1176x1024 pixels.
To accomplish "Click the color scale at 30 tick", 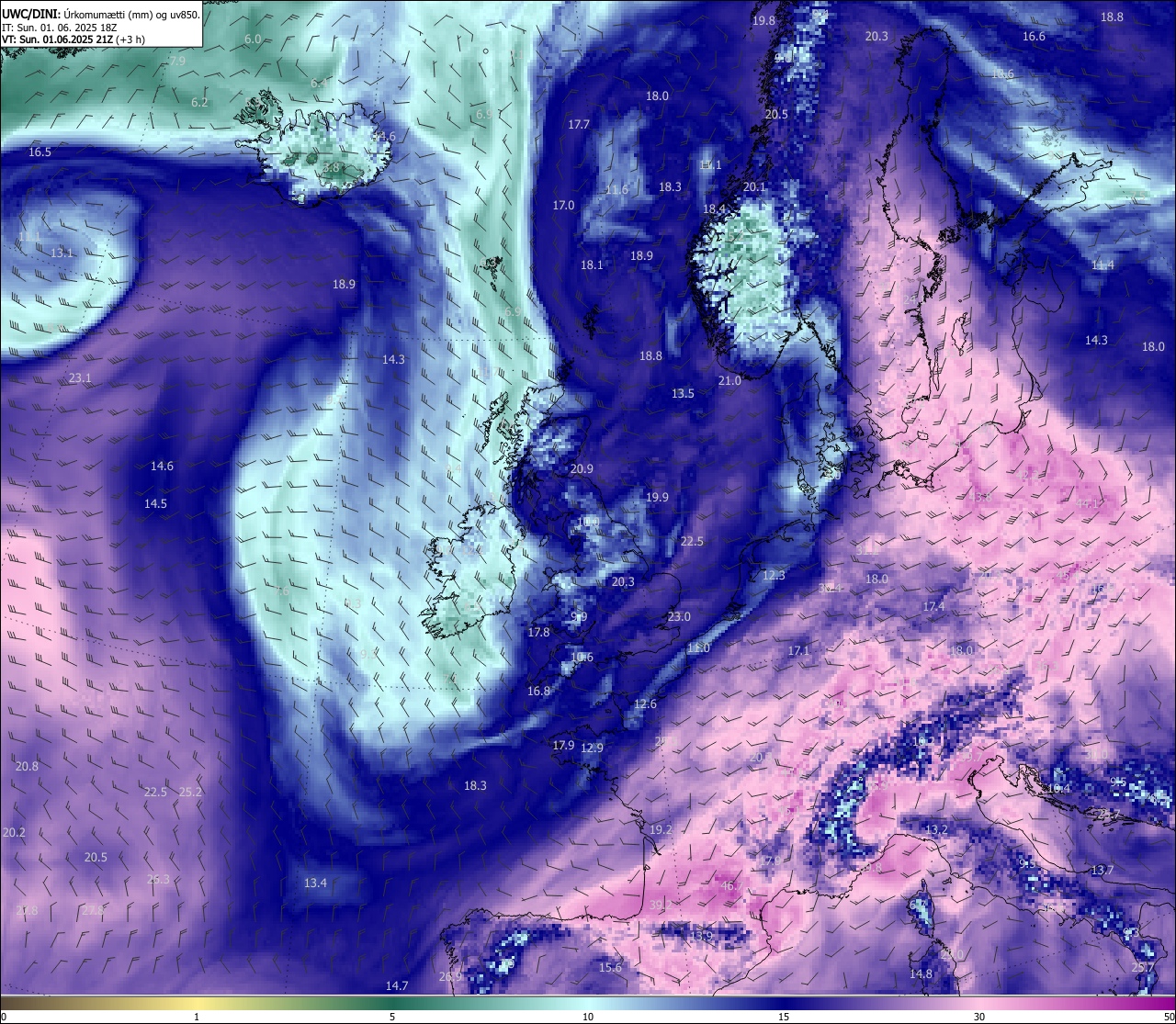I will tap(979, 1017).
